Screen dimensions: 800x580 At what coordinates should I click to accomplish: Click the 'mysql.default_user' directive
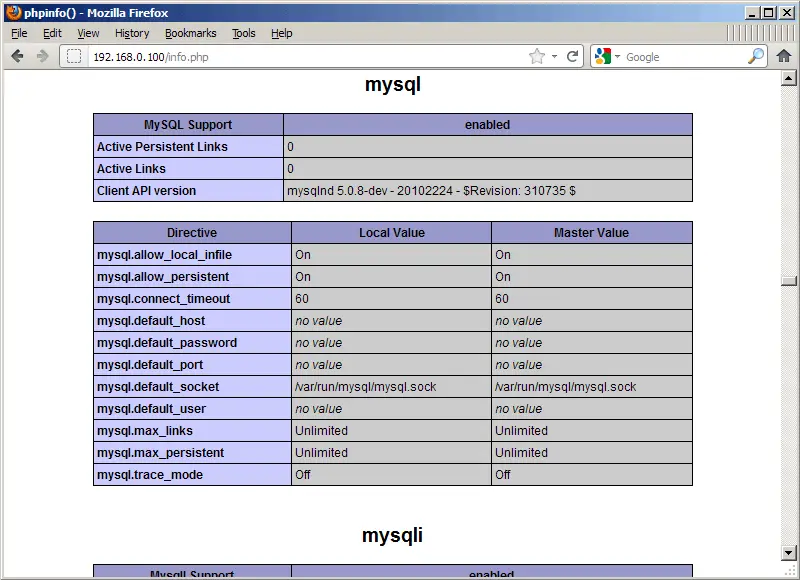point(152,408)
